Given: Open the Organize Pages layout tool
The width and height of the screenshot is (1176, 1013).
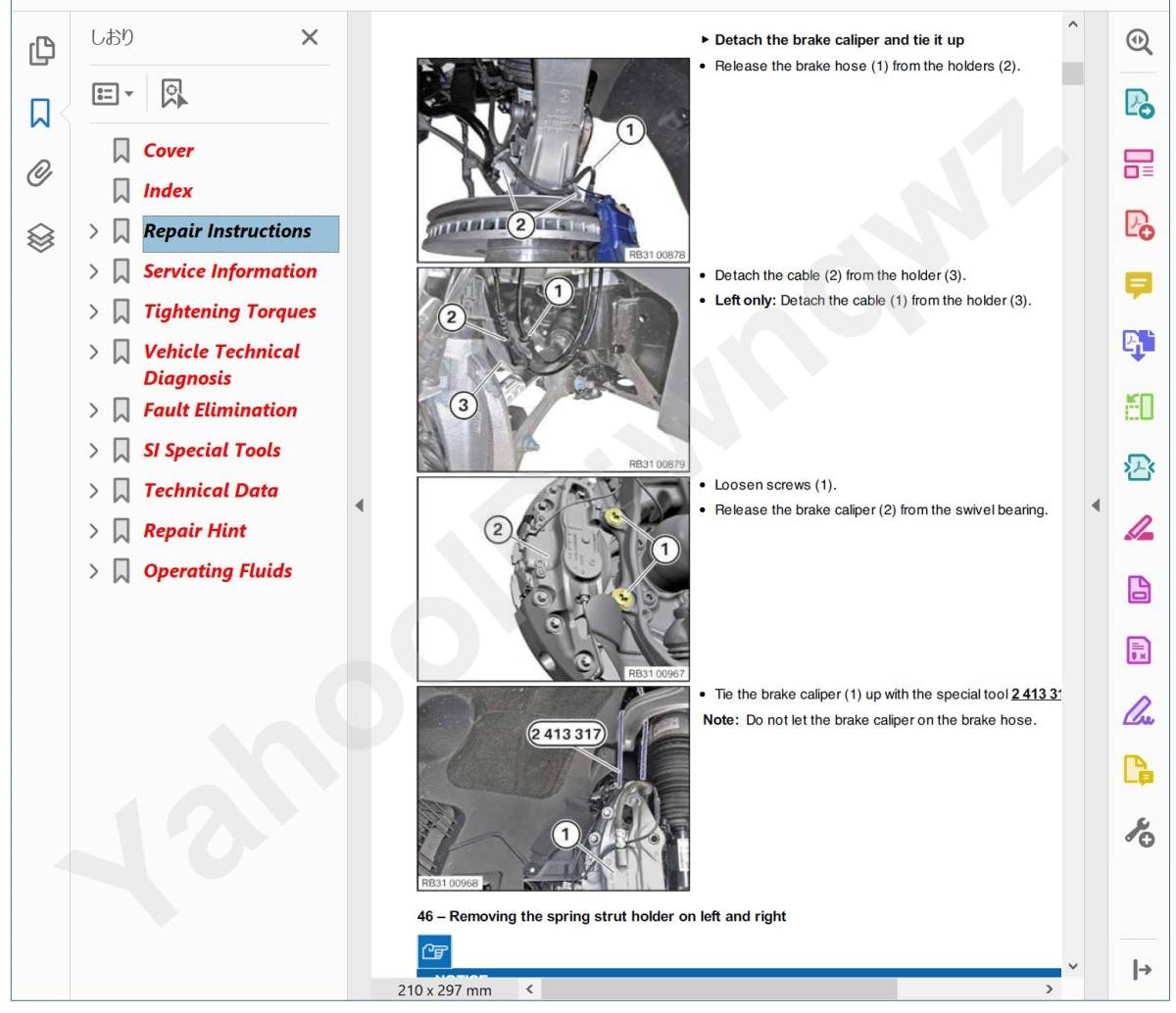Looking at the screenshot, I should 1139,164.
